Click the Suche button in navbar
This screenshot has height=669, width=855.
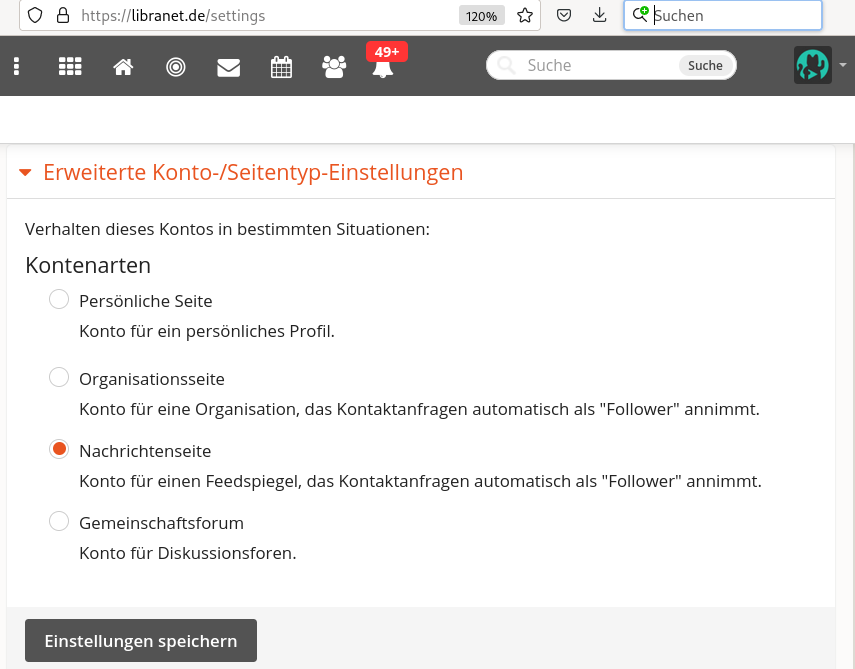(705, 65)
